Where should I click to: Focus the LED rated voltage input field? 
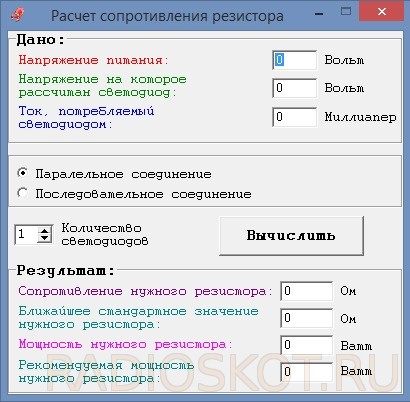(x=294, y=88)
